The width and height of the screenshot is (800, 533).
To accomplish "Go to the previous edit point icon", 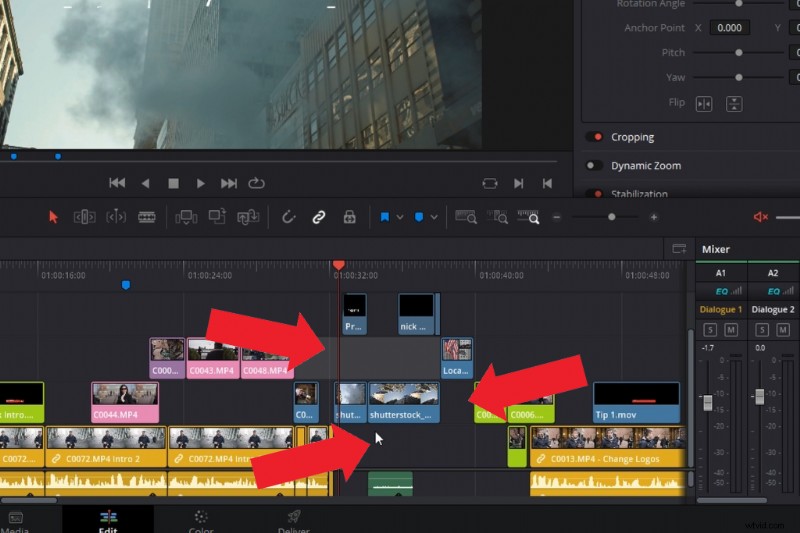I will click(x=547, y=183).
